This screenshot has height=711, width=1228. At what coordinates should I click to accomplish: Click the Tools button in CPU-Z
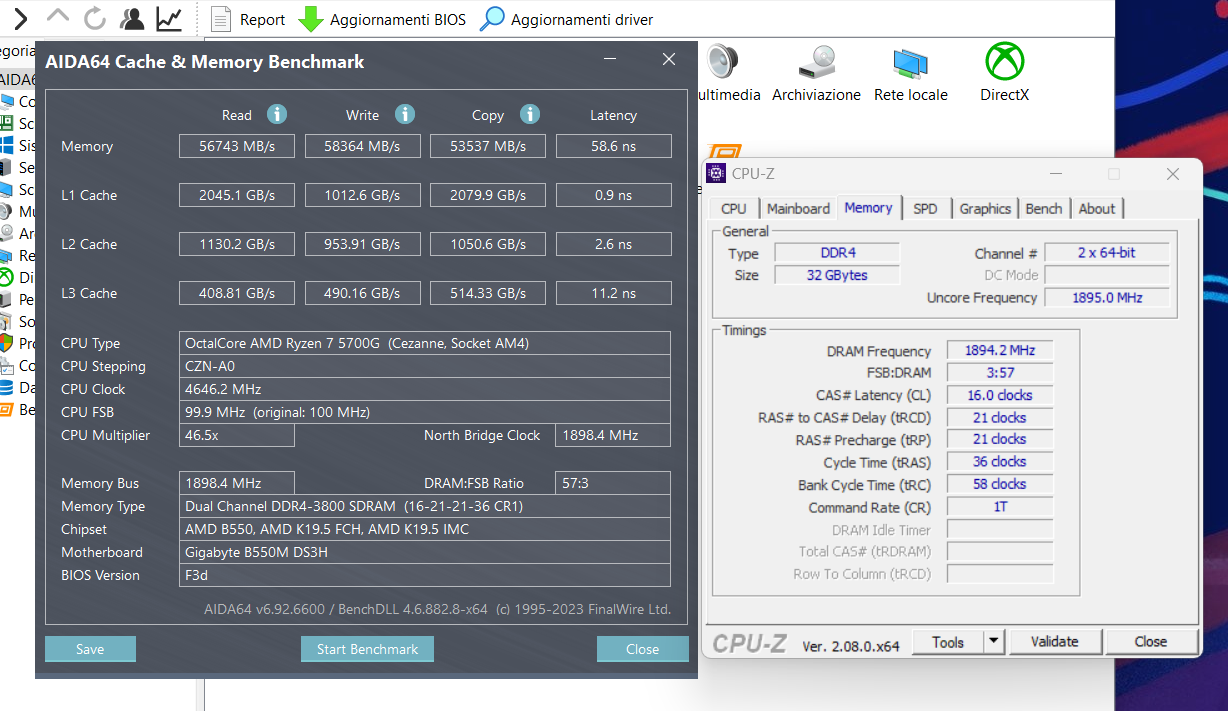click(x=948, y=642)
